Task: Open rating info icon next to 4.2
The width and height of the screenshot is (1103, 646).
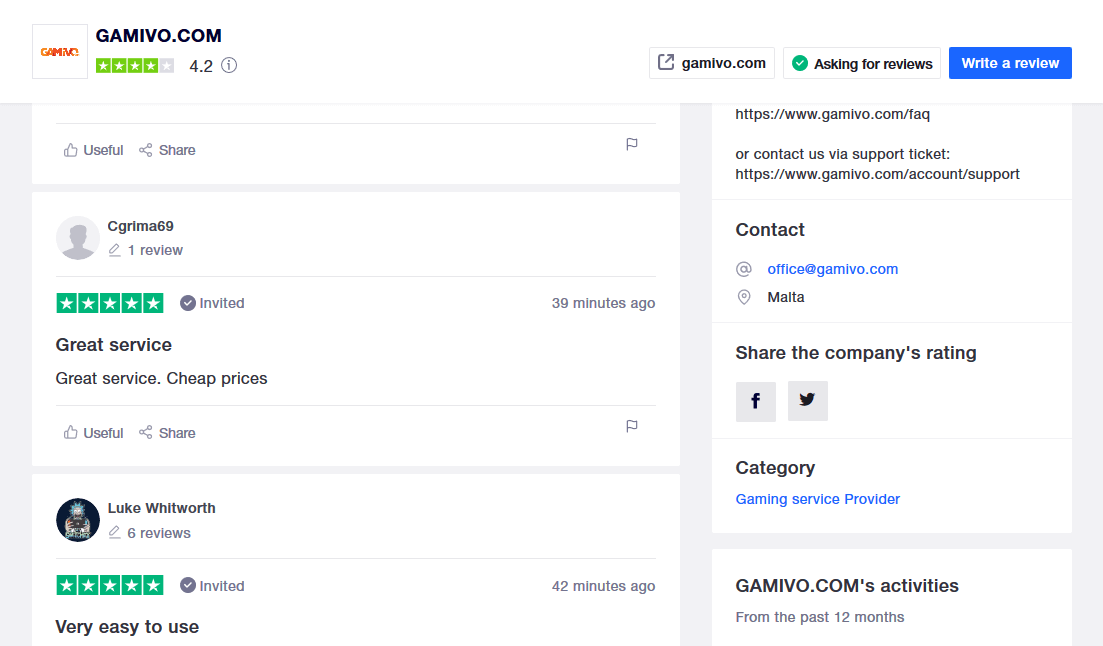Action: (229, 65)
